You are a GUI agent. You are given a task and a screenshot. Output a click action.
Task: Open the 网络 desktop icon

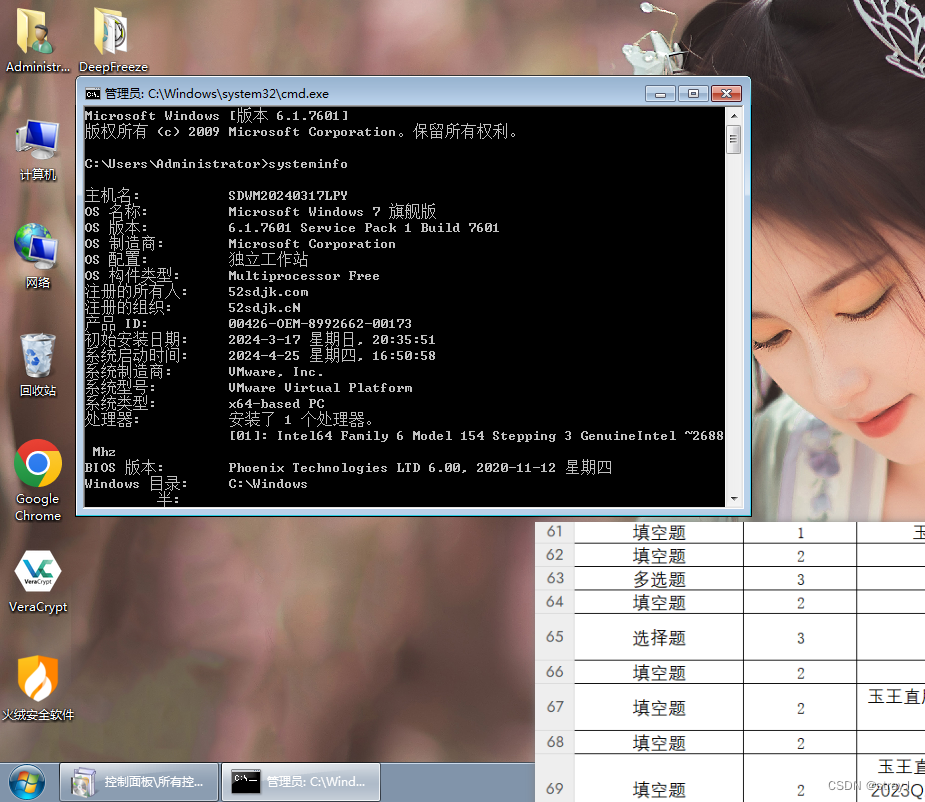tap(38, 256)
